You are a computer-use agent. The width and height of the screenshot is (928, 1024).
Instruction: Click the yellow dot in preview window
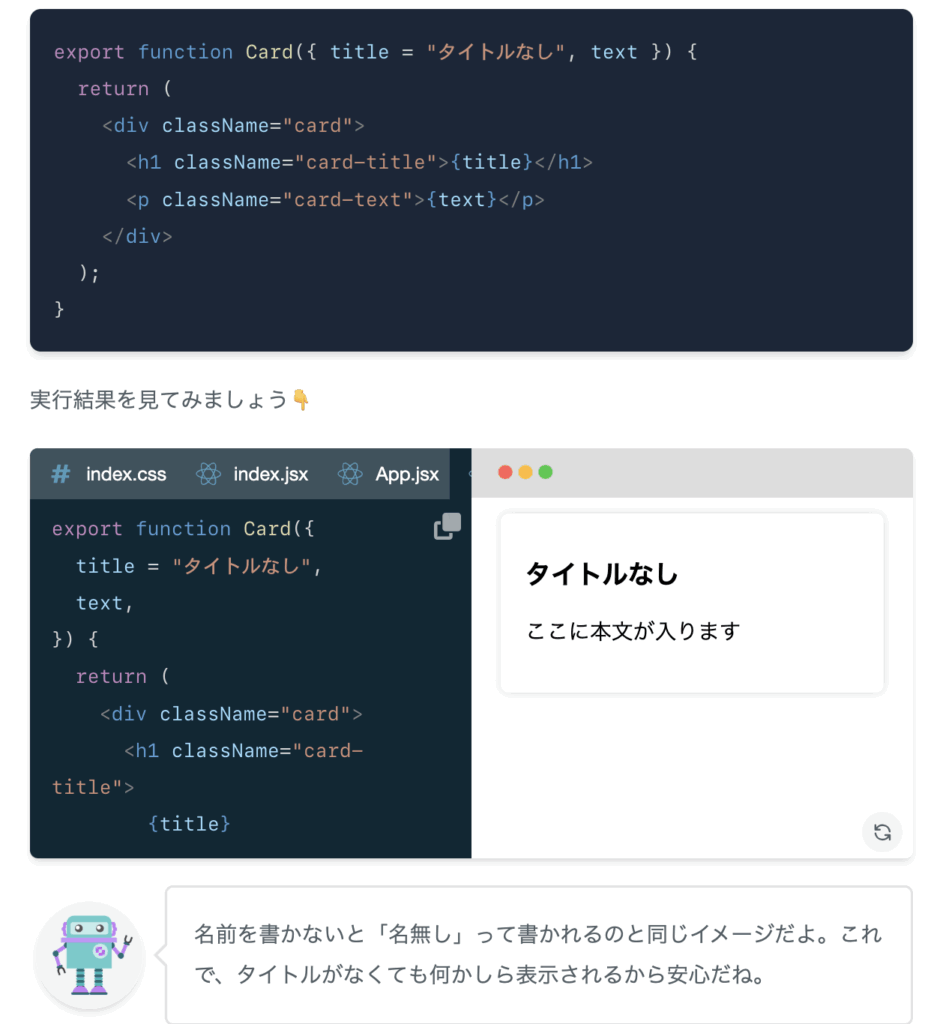525,472
